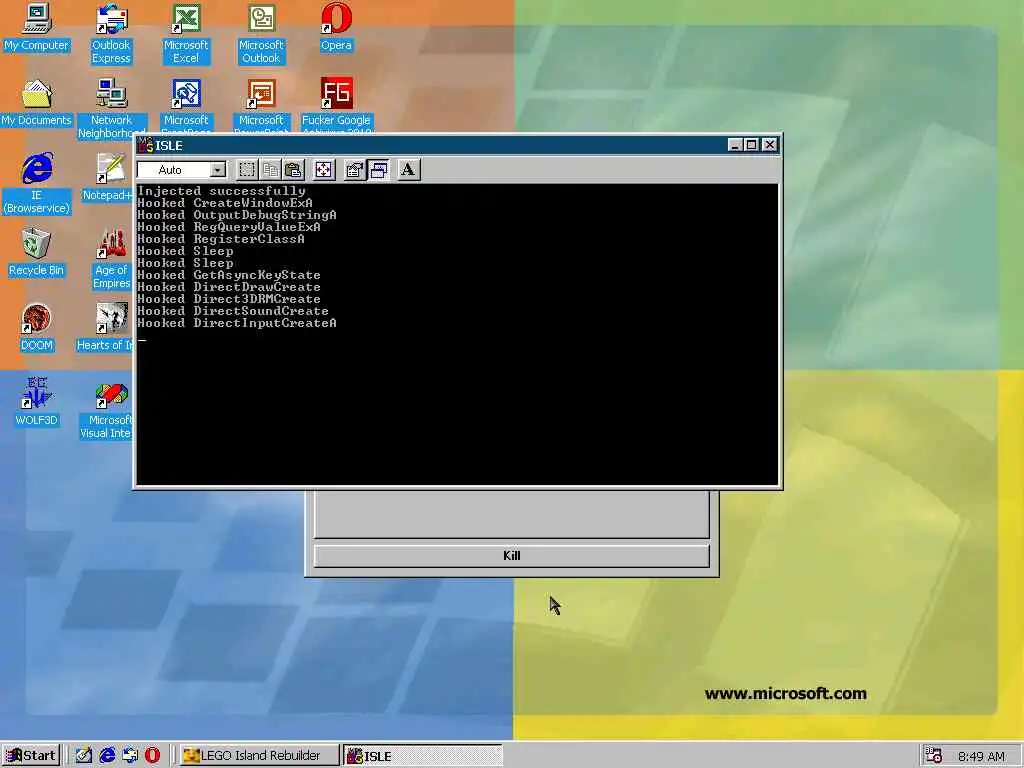Click the quick launch Opera icon

tap(152, 756)
